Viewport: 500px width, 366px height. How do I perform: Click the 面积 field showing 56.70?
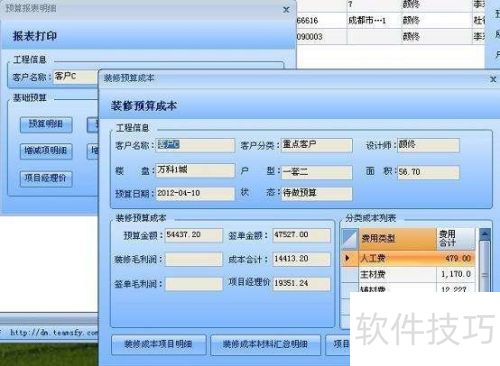pyautogui.click(x=428, y=172)
